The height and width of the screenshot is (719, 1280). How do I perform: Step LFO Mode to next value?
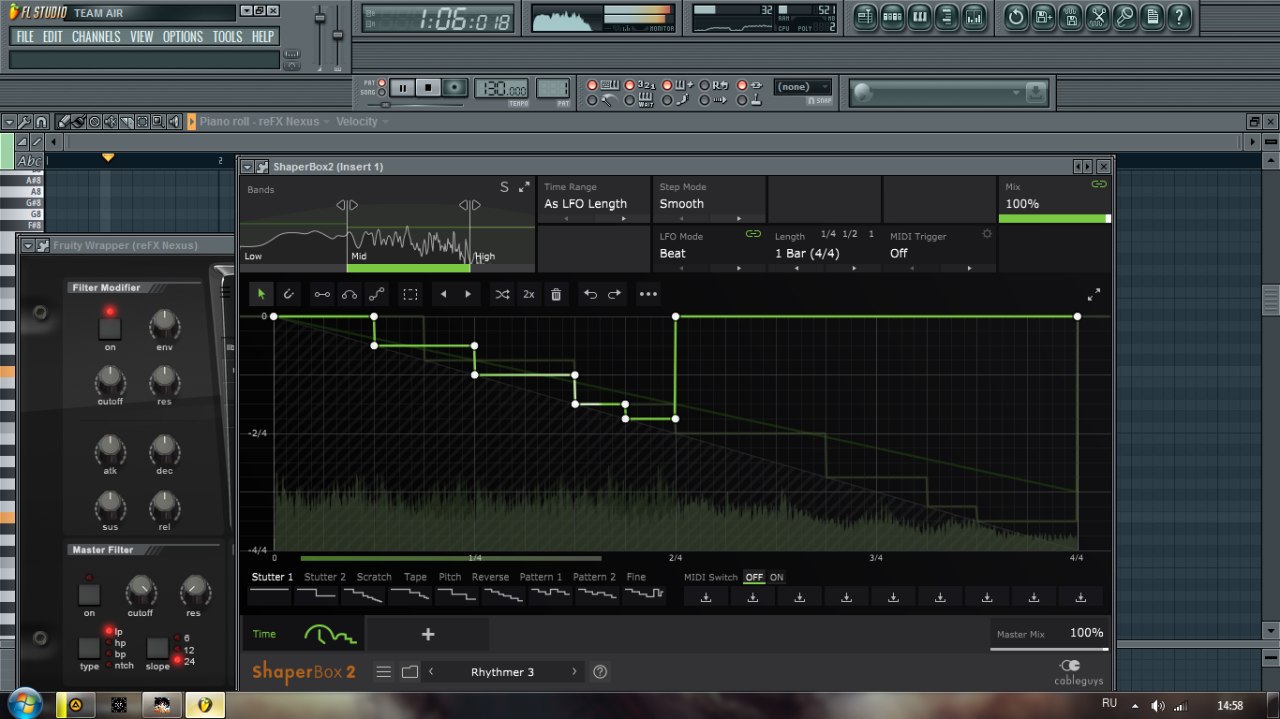click(739, 268)
